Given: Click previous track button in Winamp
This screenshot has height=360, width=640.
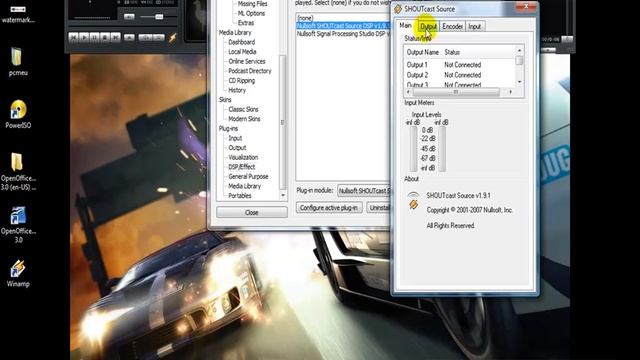Looking at the screenshot, I should point(73,38).
